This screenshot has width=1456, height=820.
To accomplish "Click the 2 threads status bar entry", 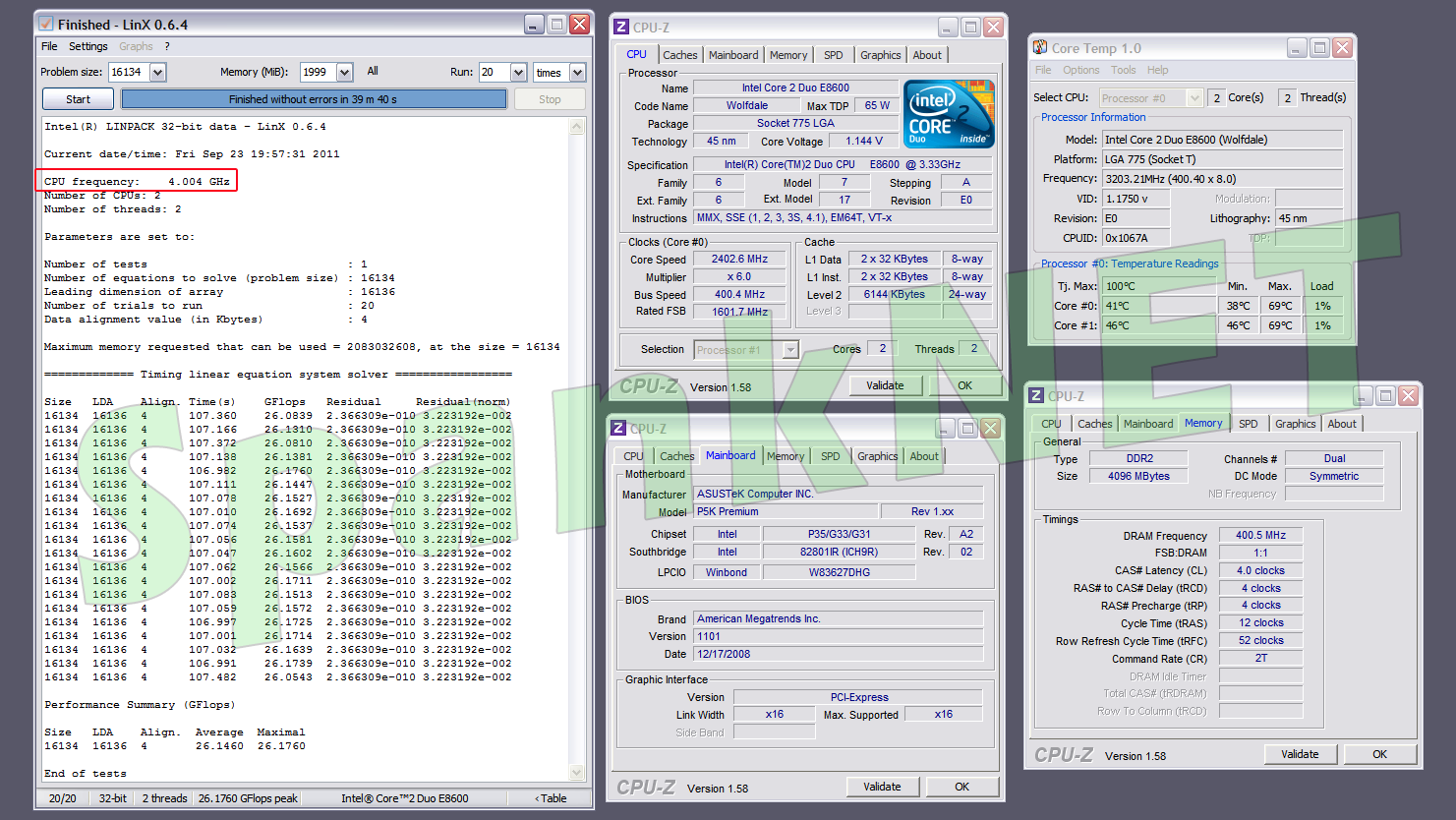I will click(x=164, y=798).
